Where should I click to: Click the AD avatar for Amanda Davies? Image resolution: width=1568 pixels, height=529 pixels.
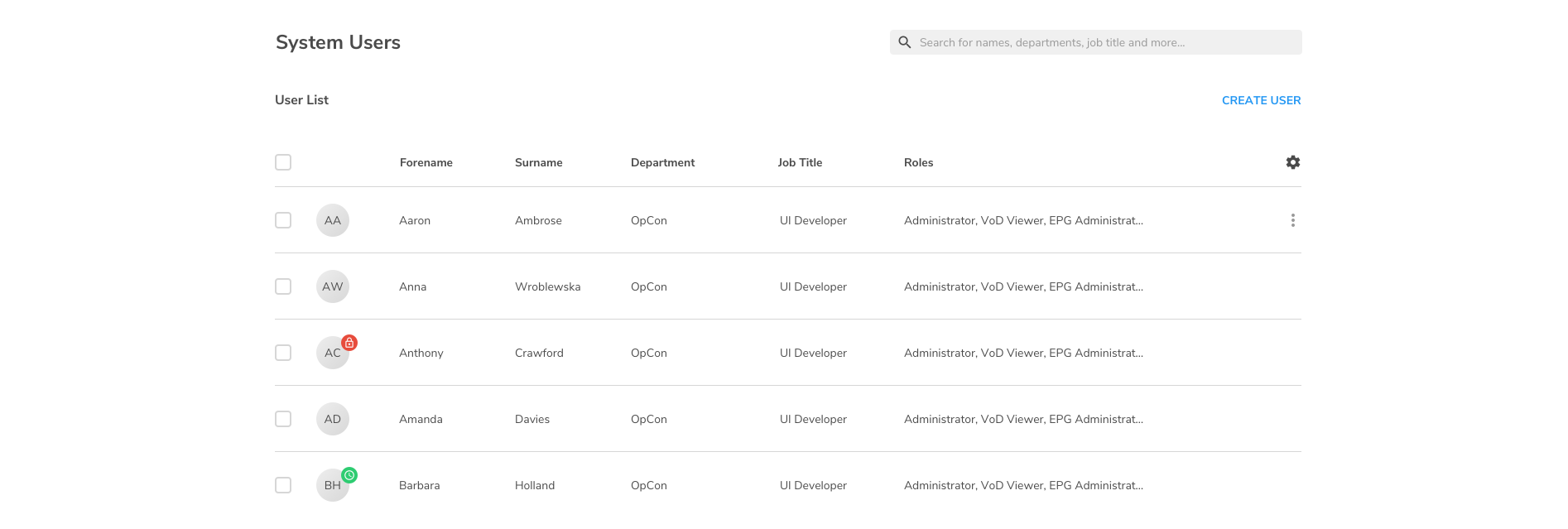pyautogui.click(x=332, y=419)
